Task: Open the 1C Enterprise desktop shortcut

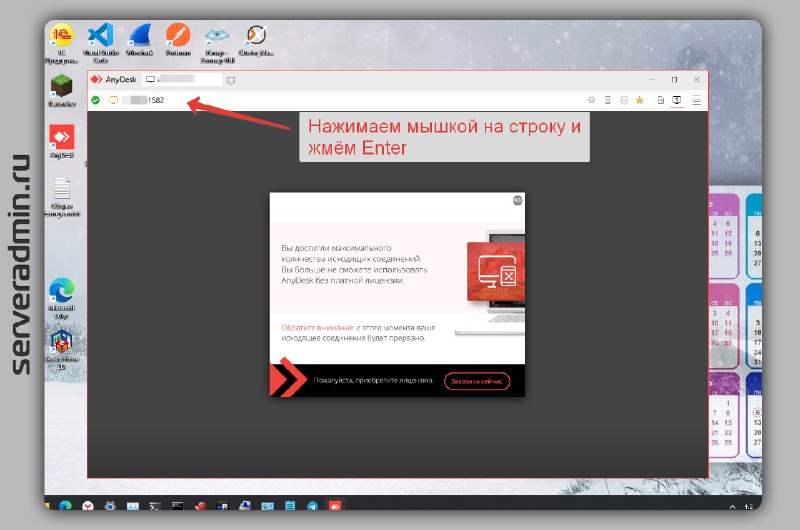Action: 62,43
